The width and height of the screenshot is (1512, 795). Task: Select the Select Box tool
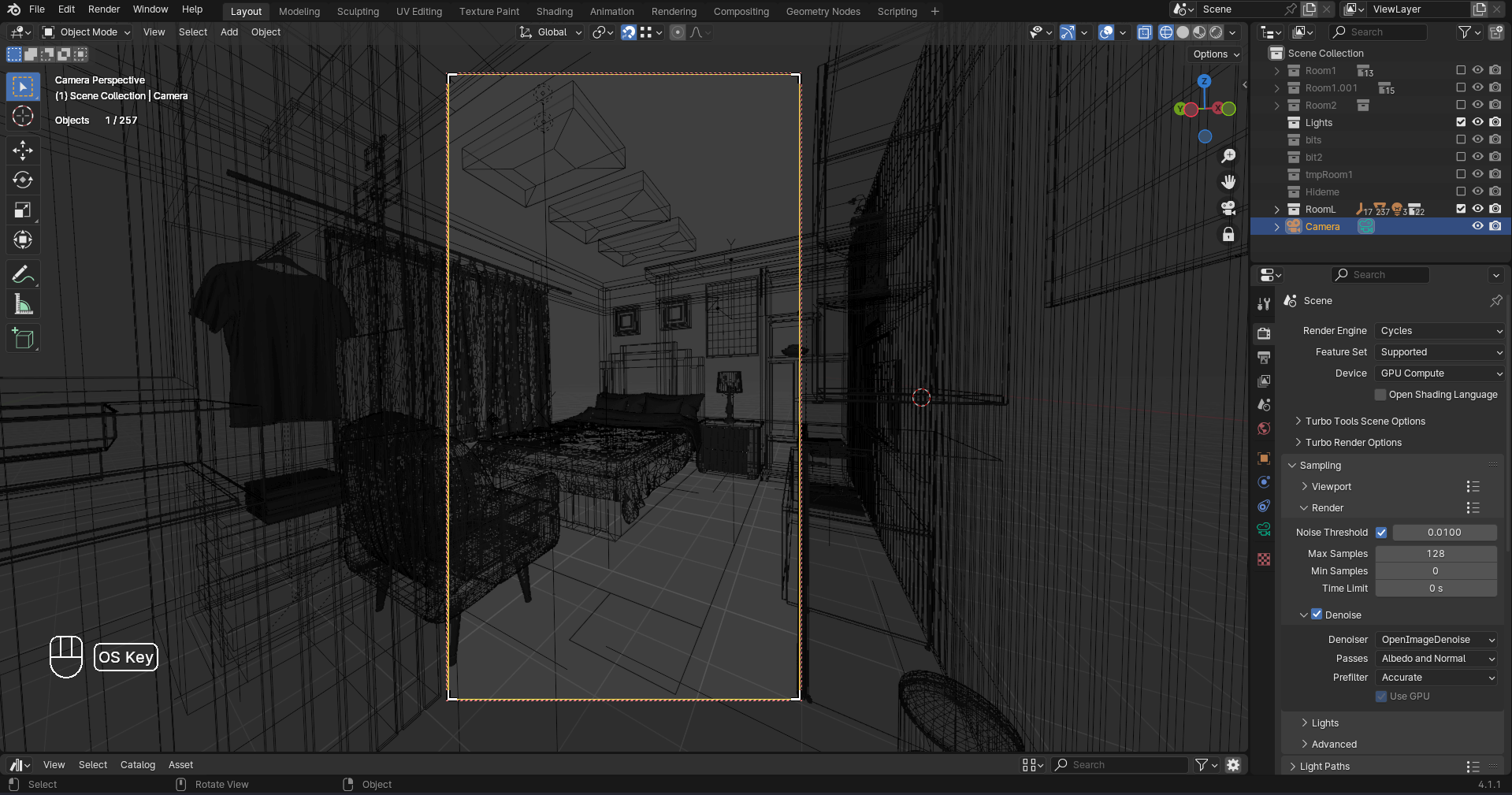[23, 86]
